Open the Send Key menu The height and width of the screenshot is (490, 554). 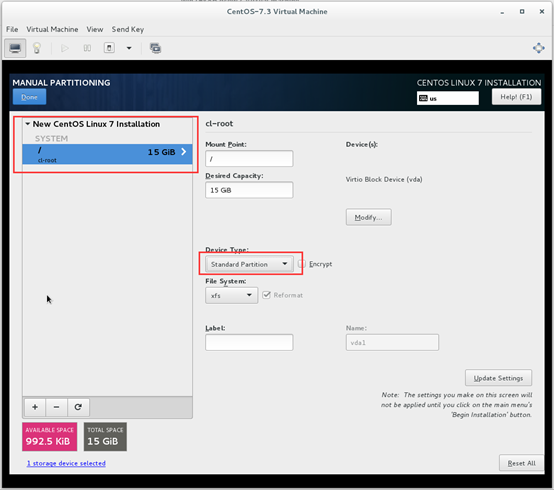(128, 29)
